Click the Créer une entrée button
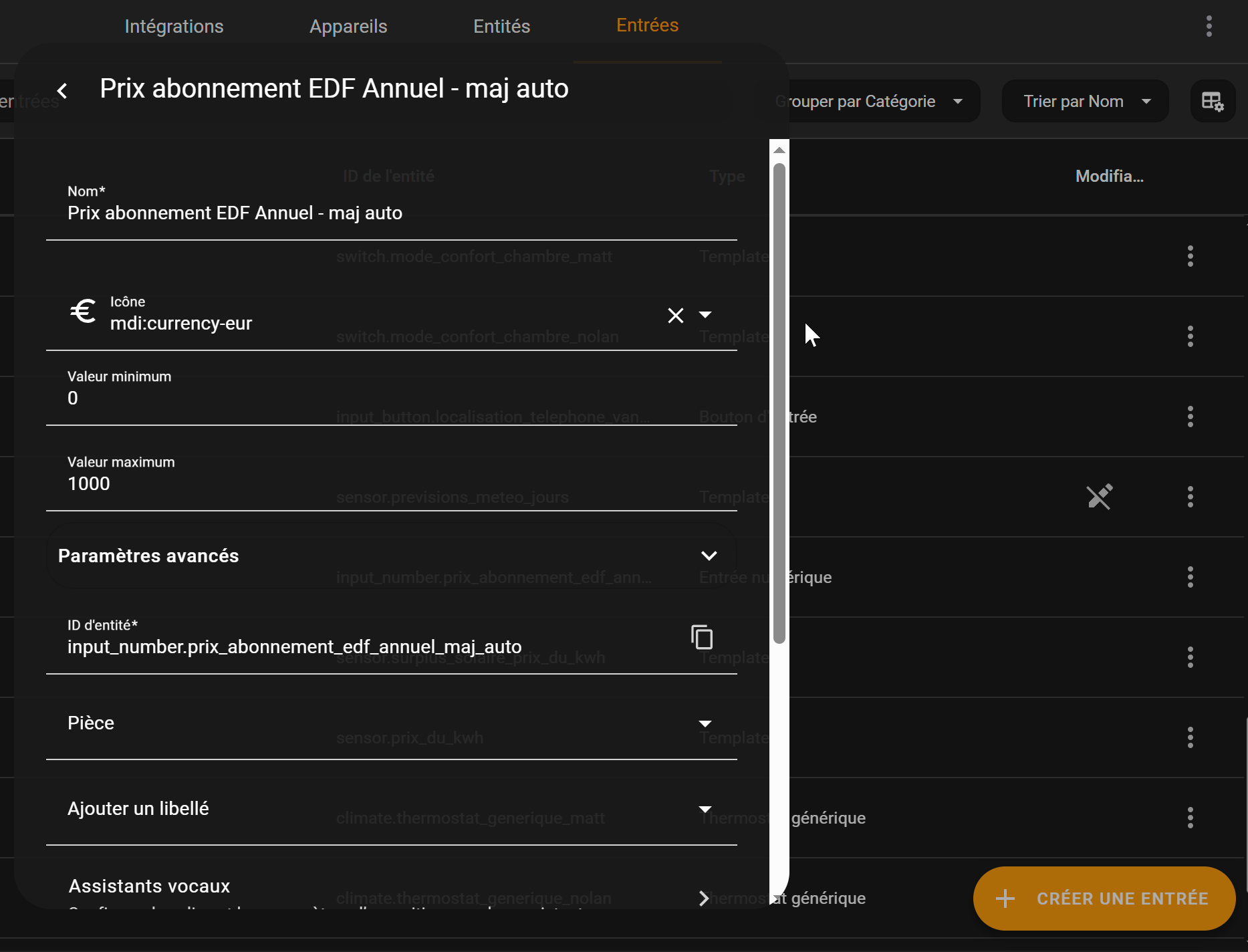1248x952 pixels. [1104, 898]
